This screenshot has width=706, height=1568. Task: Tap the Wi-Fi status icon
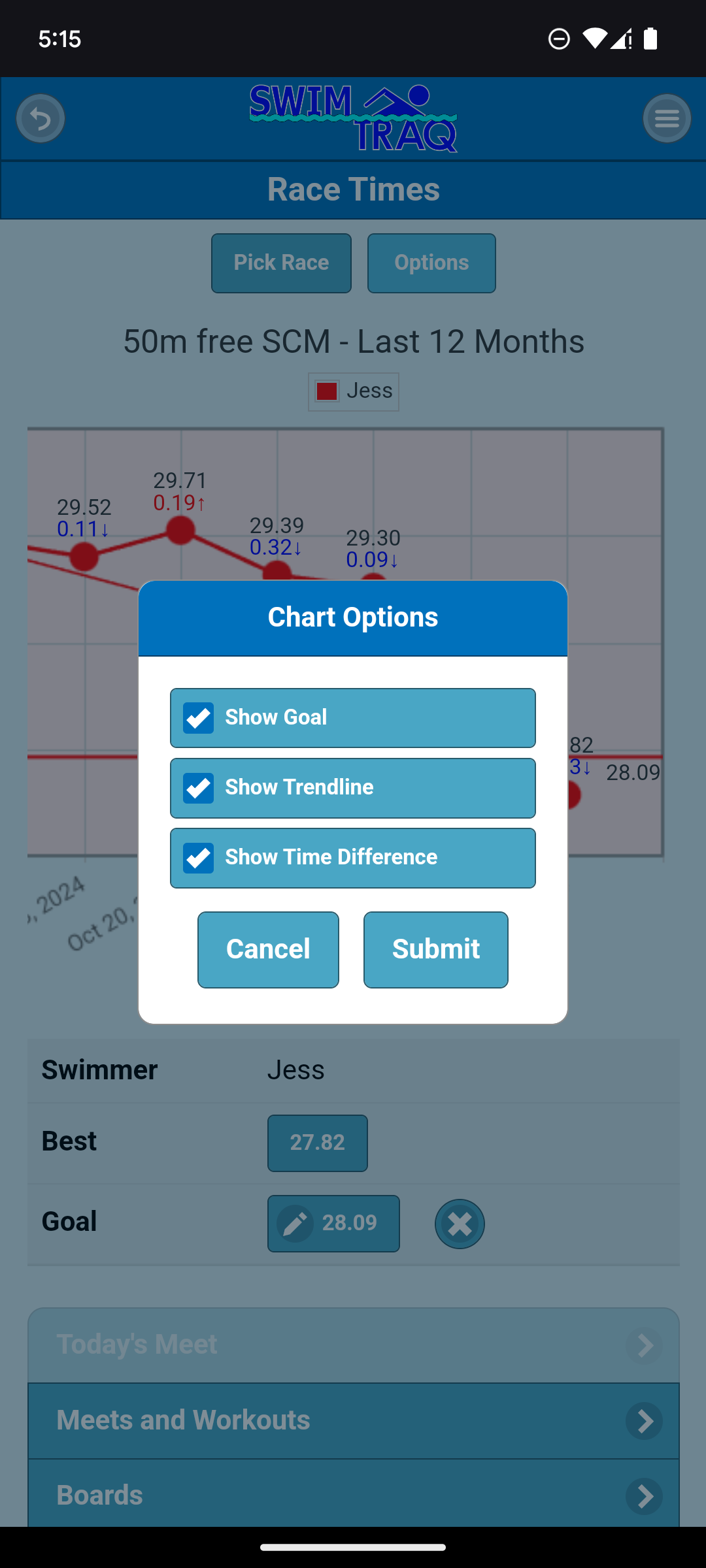[x=594, y=39]
